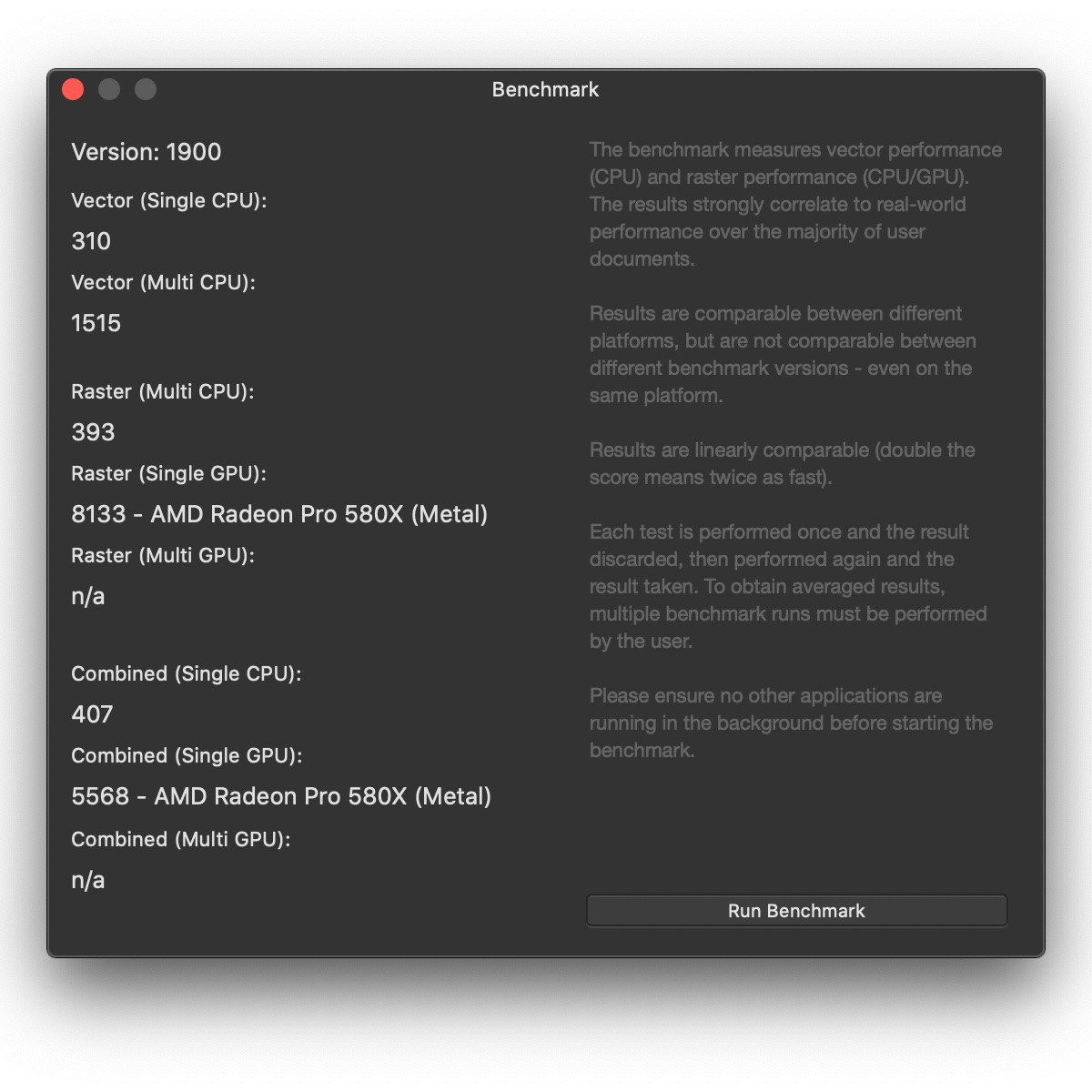Click the n/a value under Raster (Multi GPU)

pos(88,597)
